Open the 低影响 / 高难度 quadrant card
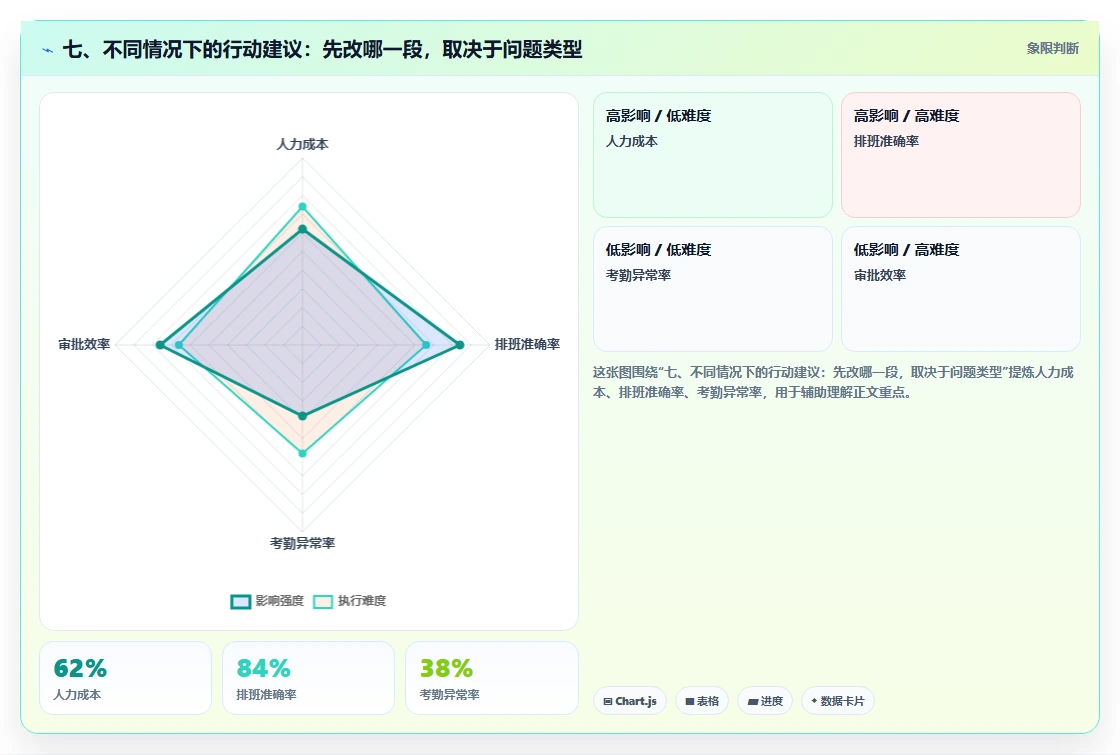Screen dimensions: 1120x755 [961, 289]
